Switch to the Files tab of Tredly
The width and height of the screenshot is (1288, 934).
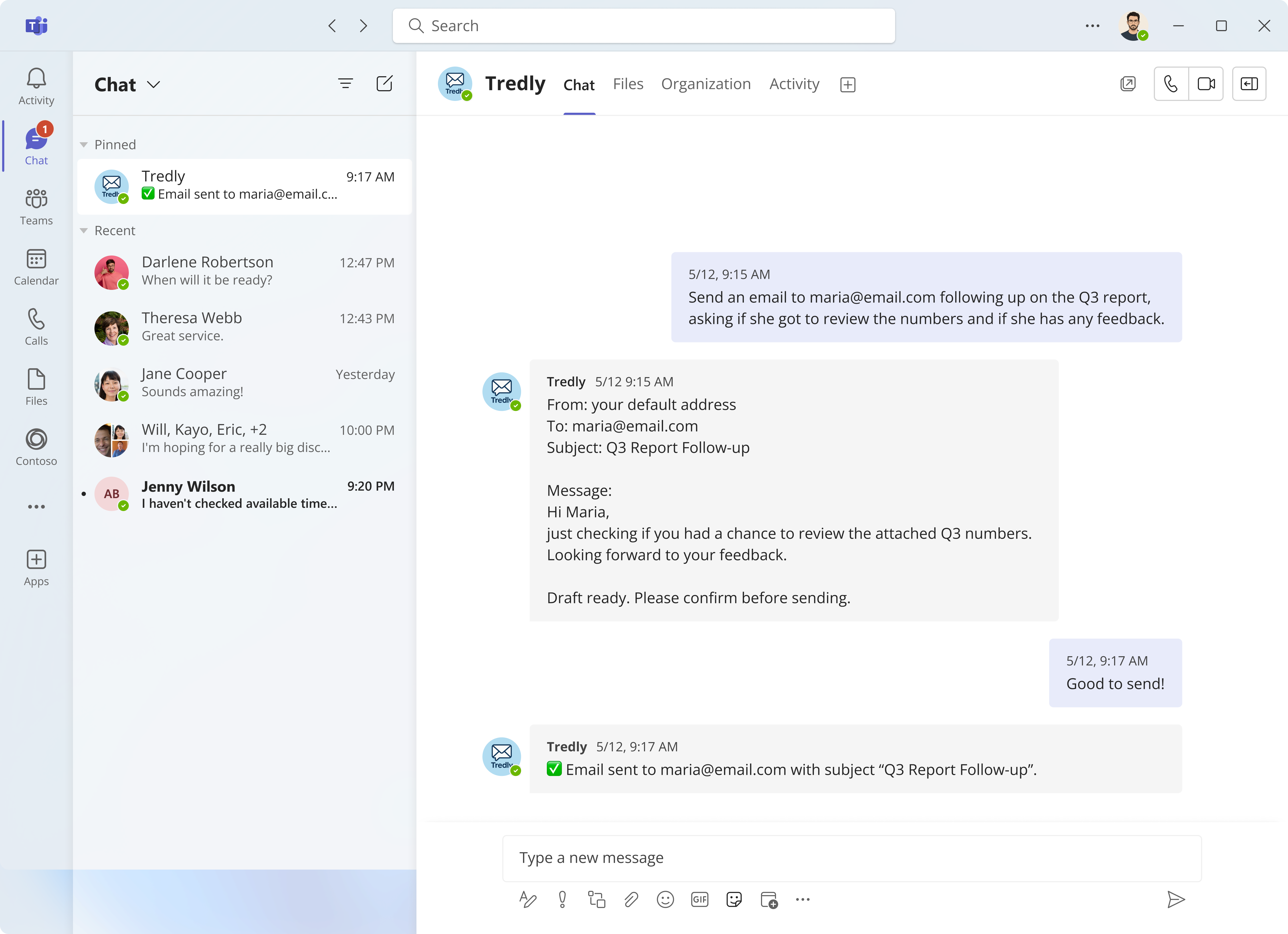tap(628, 83)
